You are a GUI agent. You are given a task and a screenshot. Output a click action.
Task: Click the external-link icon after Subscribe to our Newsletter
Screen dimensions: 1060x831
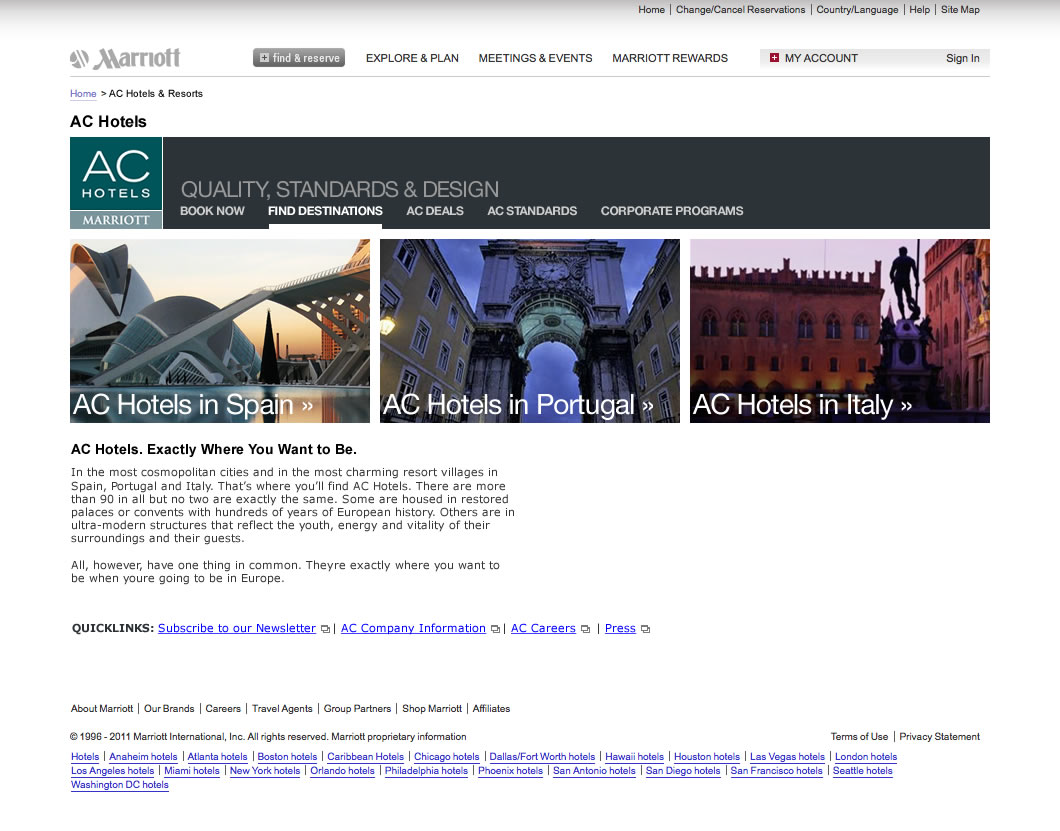(325, 629)
